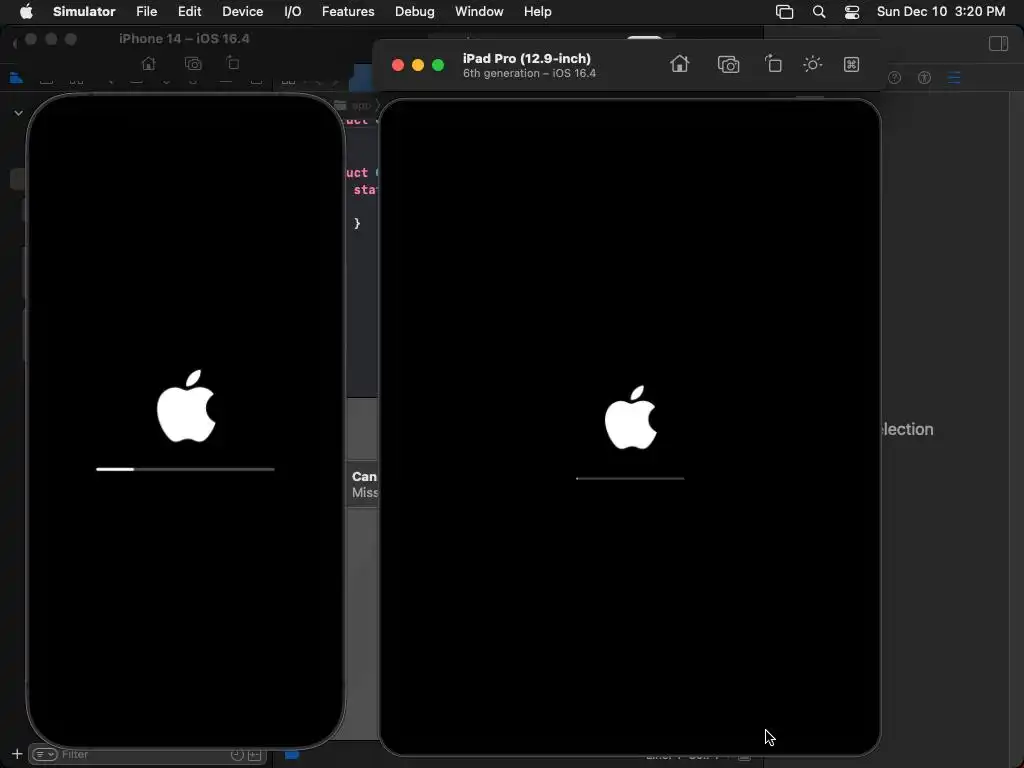Viewport: 1024px width, 768px height.
Task: Open Spotlight search in menu bar
Action: pos(819,12)
